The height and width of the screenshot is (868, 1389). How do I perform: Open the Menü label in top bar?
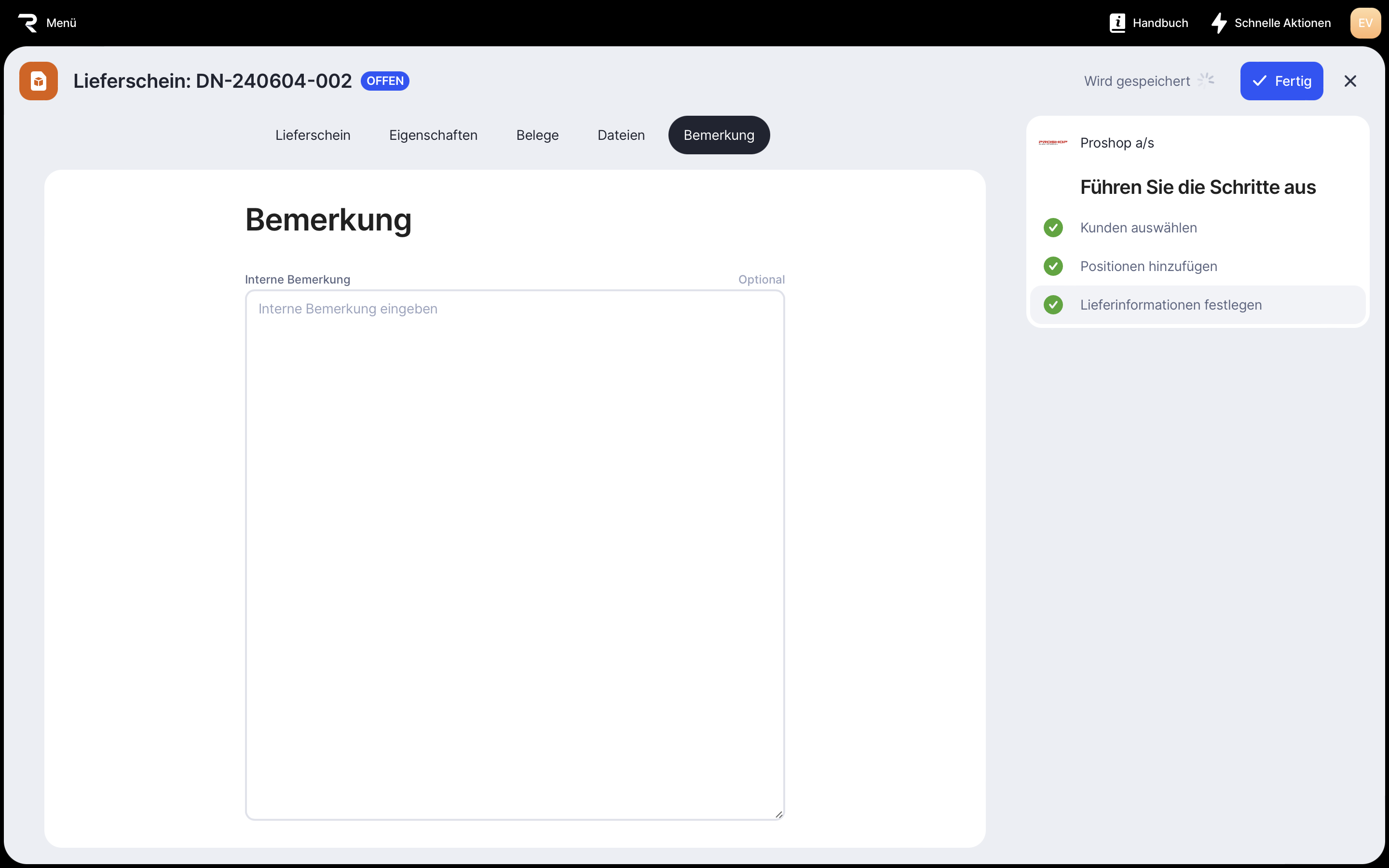point(61,23)
